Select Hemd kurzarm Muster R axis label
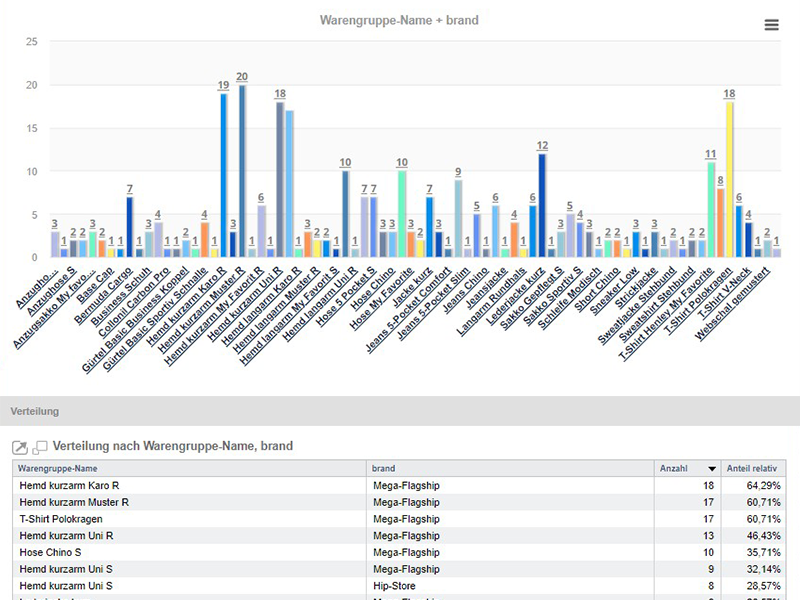The image size is (800, 600). [201, 311]
